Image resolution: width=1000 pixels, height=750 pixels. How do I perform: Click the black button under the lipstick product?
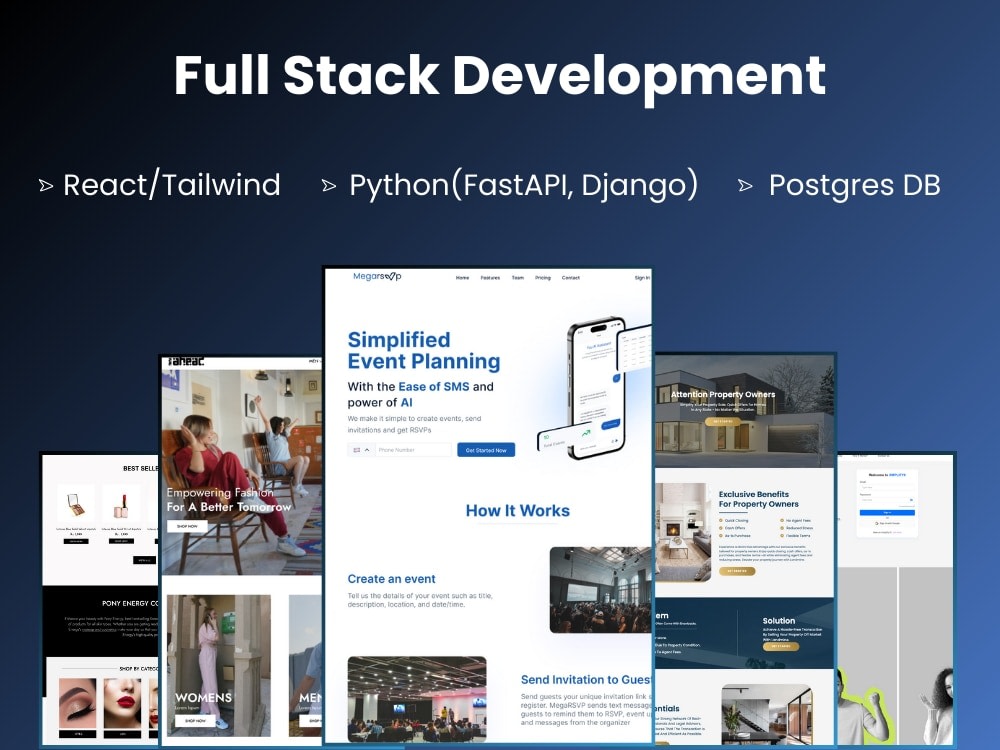point(121,541)
